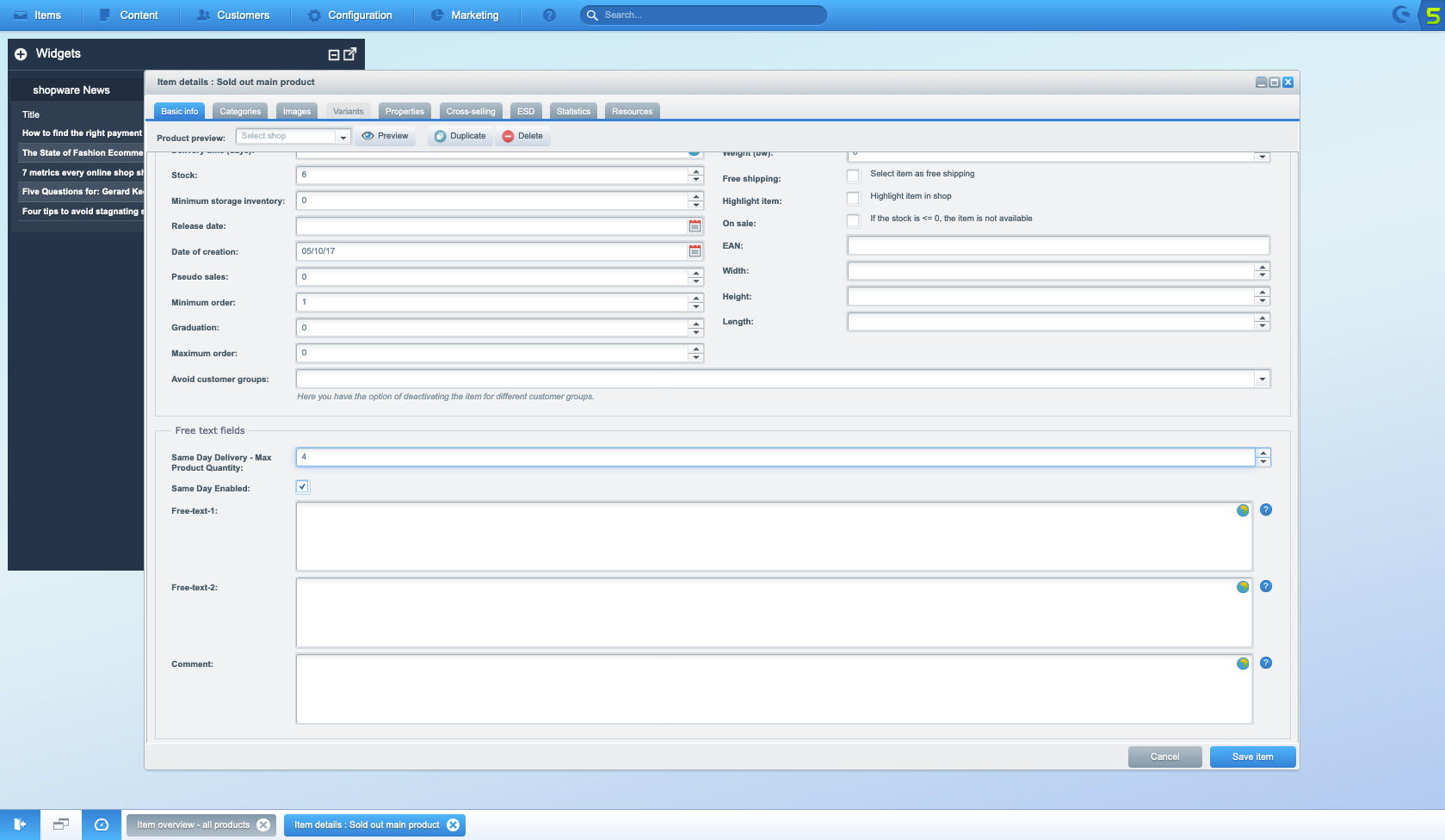The width and height of the screenshot is (1445, 840).
Task: Open the Marketing menu
Action: [465, 15]
